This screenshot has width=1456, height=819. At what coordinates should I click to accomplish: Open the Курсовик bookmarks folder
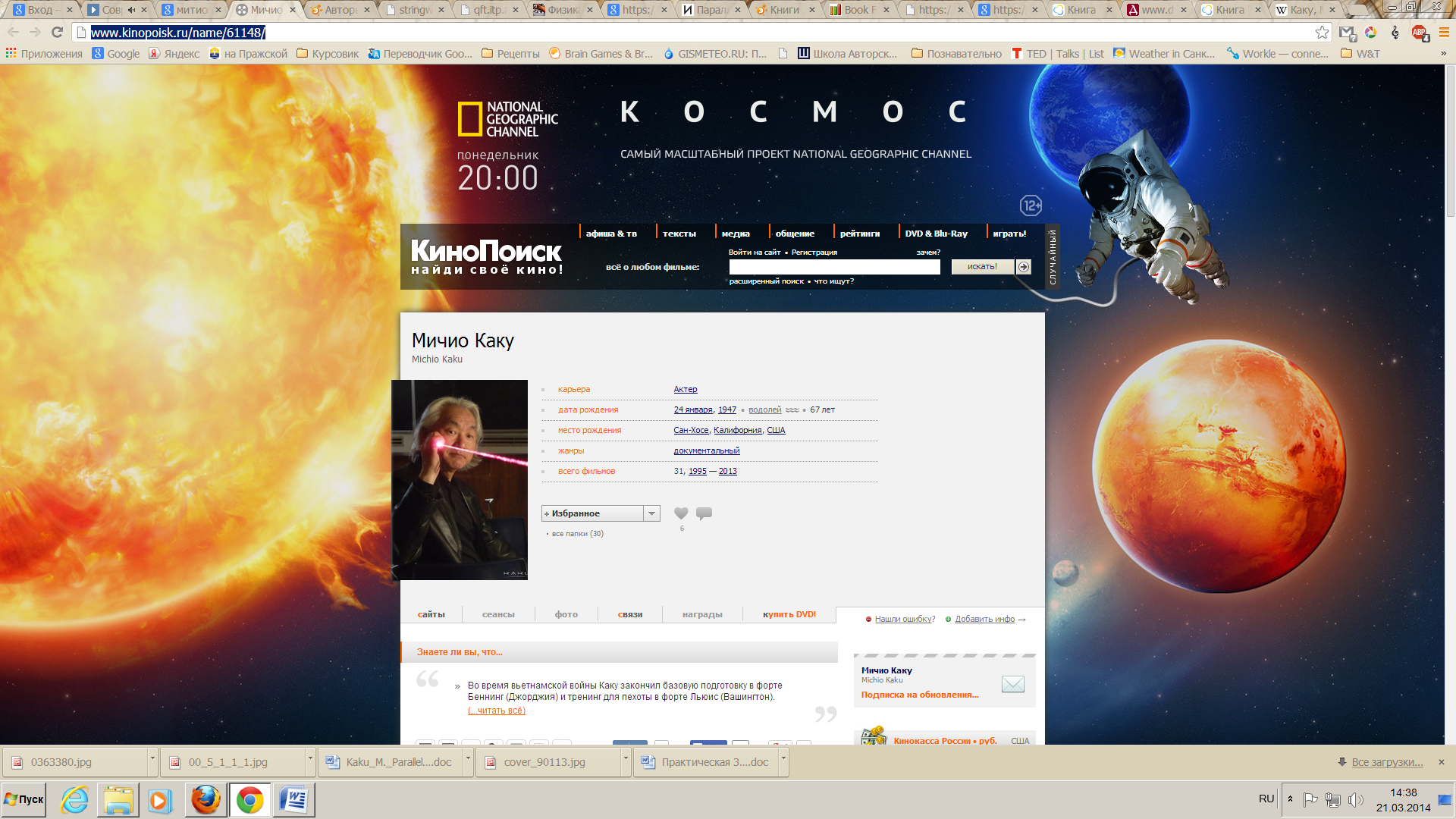pos(328,54)
